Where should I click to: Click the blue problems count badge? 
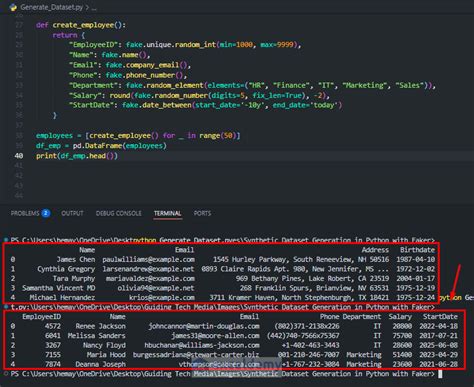pos(46,213)
